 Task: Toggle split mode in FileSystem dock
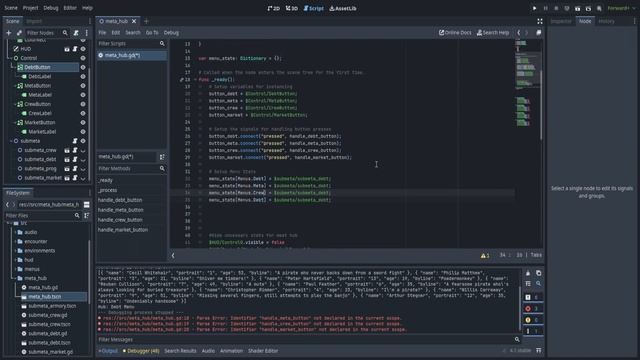87,204
